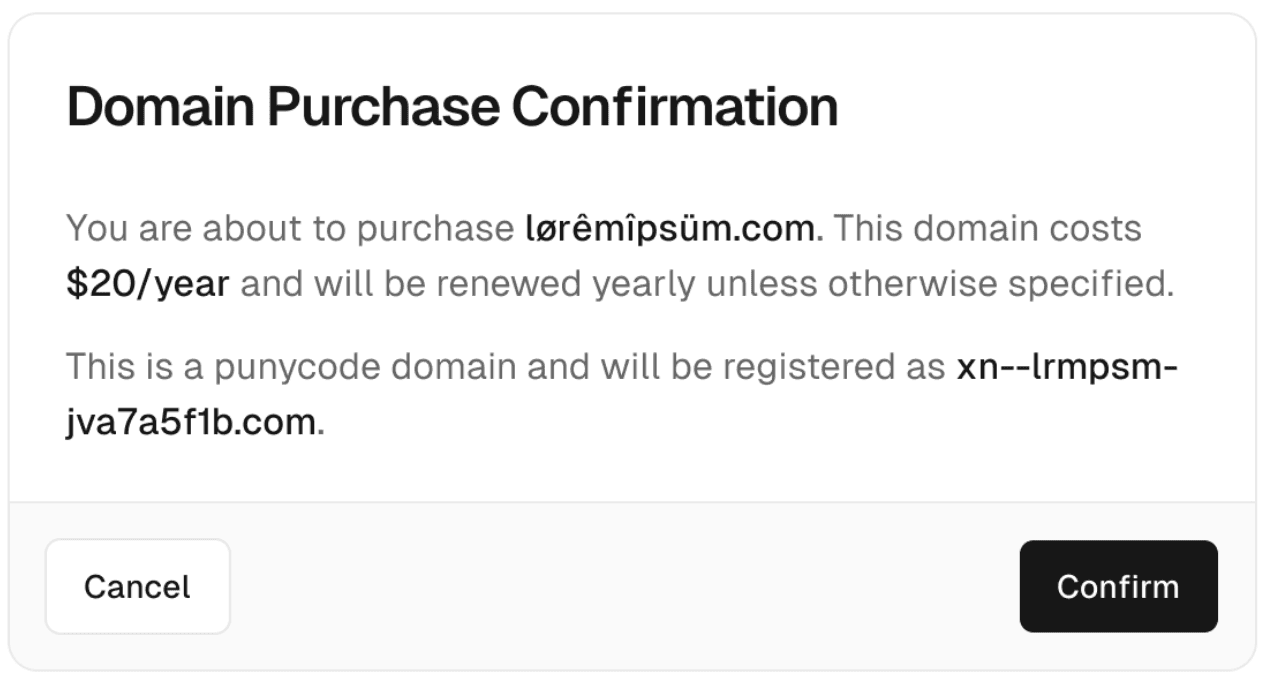Click the "This domain costs" text

[x=988, y=230]
